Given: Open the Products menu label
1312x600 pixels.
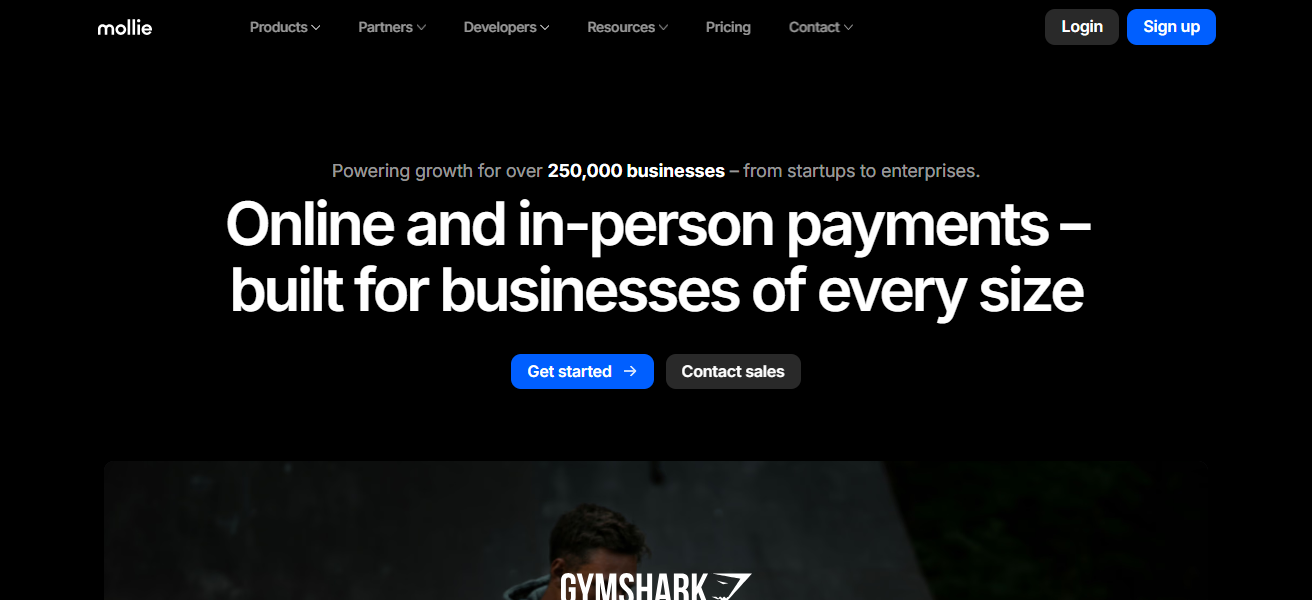Looking at the screenshot, I should [278, 27].
